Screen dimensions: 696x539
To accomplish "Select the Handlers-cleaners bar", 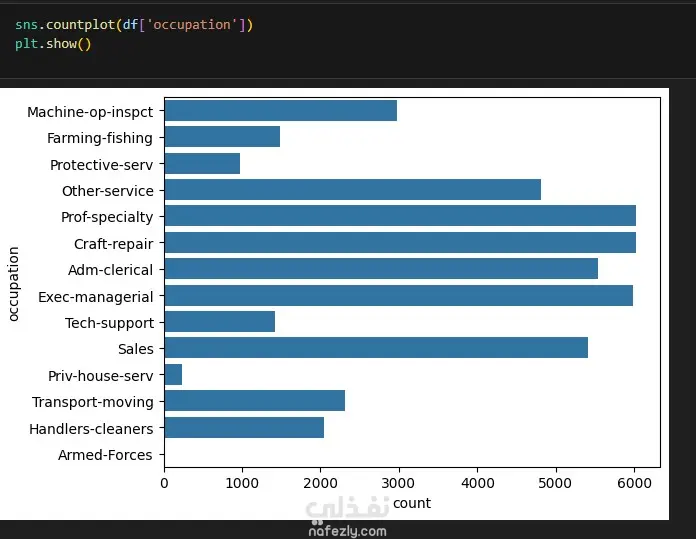I will click(x=244, y=428).
